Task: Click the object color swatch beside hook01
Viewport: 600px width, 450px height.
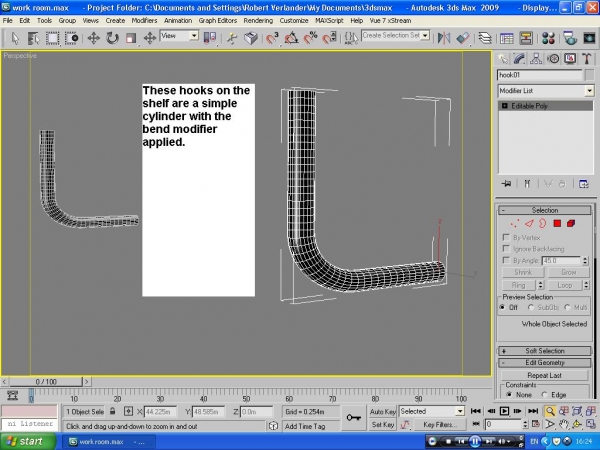Action: click(590, 75)
